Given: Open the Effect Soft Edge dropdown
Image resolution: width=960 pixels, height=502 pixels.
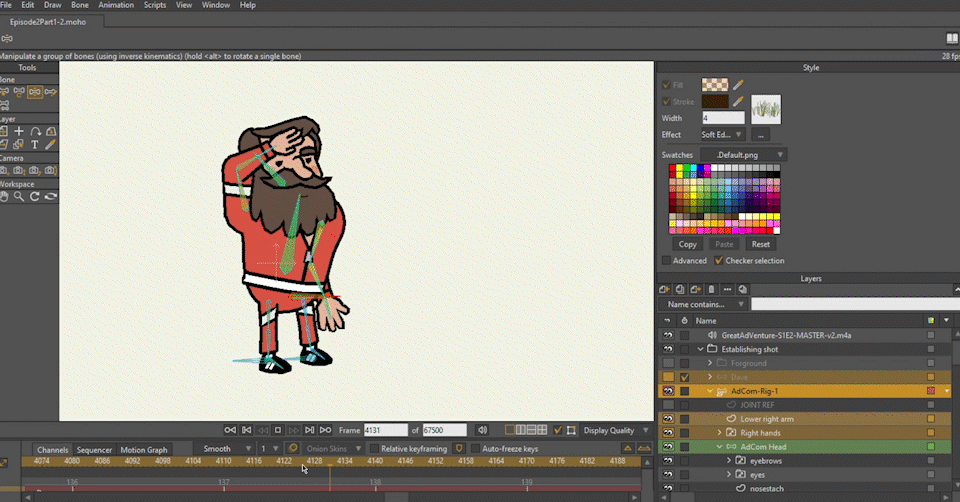Looking at the screenshot, I should [722, 135].
